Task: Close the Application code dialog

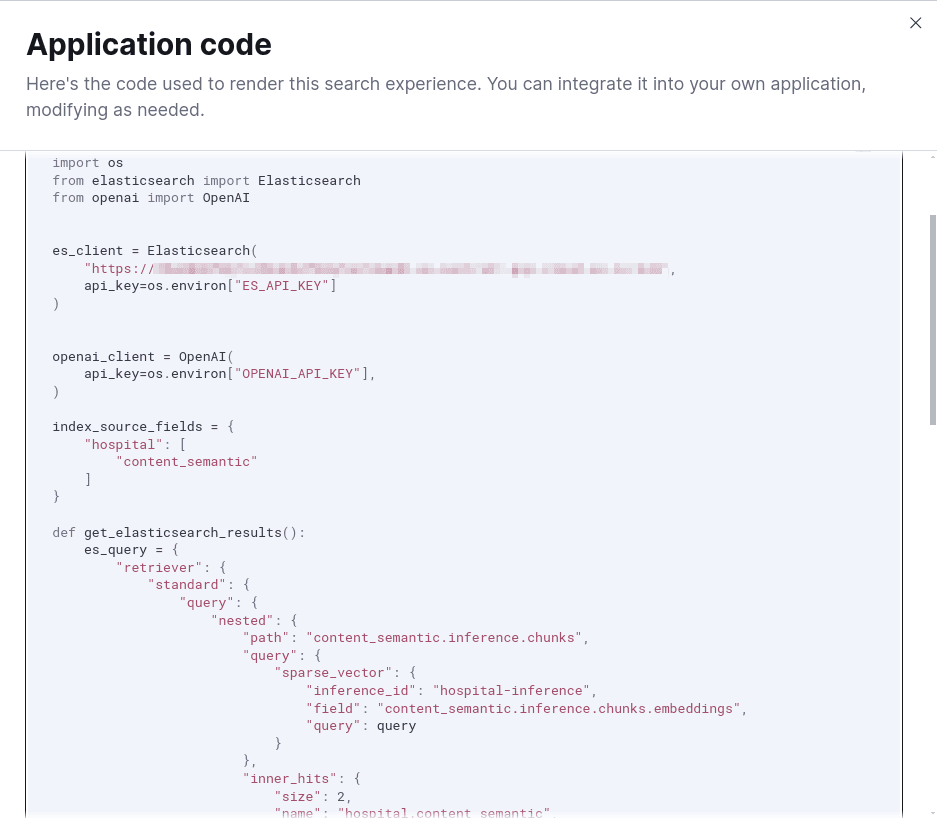Action: 915,23
